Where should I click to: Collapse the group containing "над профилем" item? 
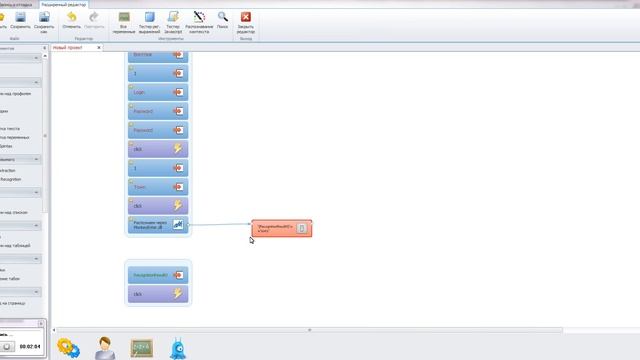(x=36, y=82)
